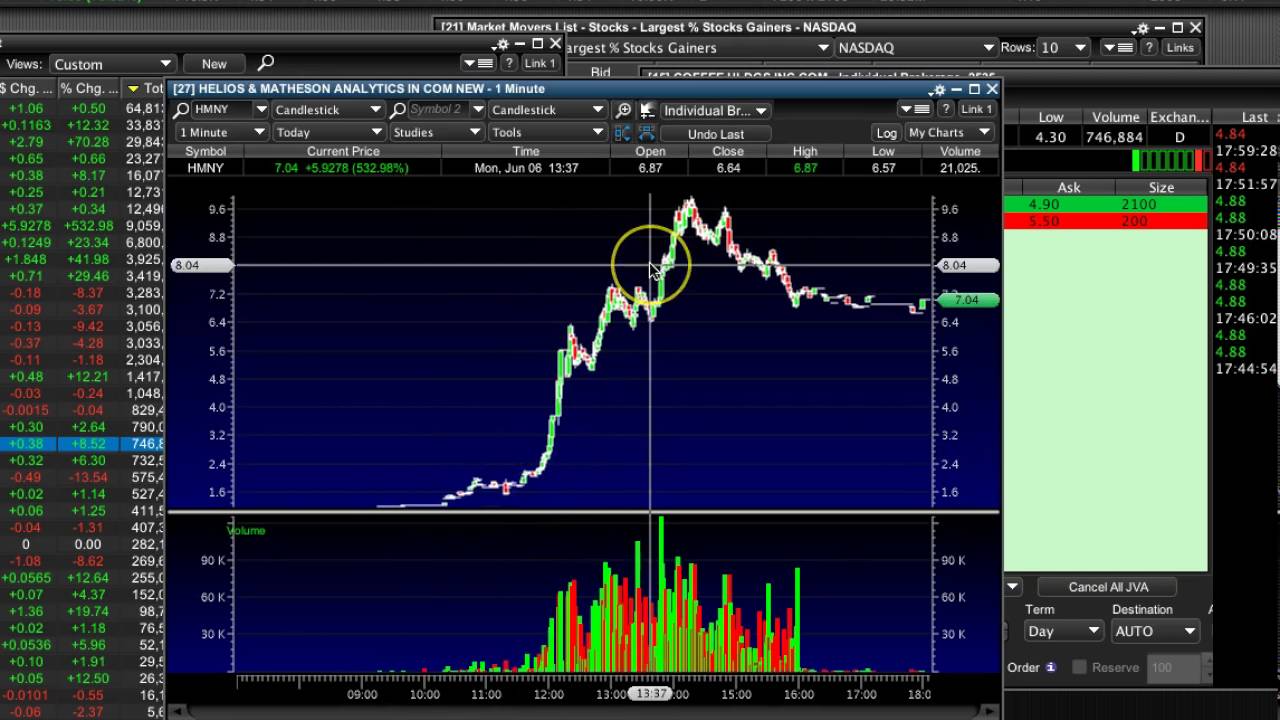This screenshot has width=1280, height=720.
Task: Click the Last column header on right panel
Action: click(1254, 117)
